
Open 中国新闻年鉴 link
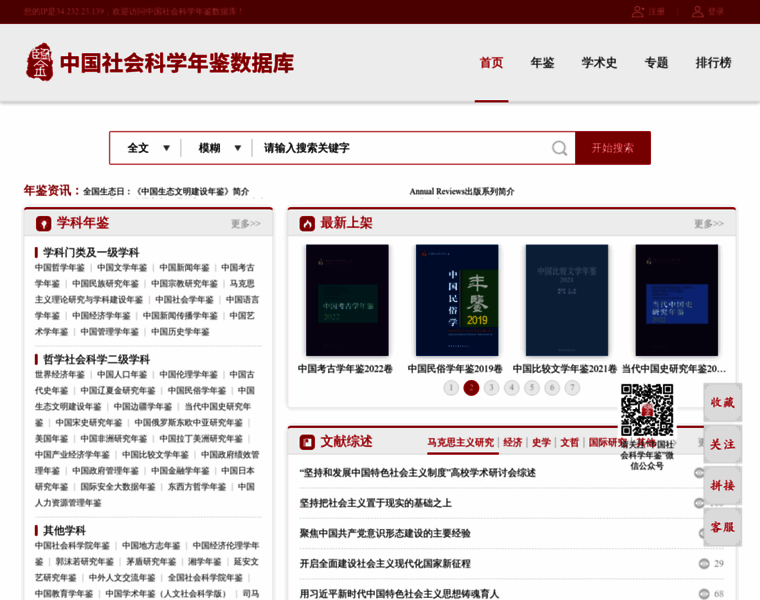pos(184,268)
